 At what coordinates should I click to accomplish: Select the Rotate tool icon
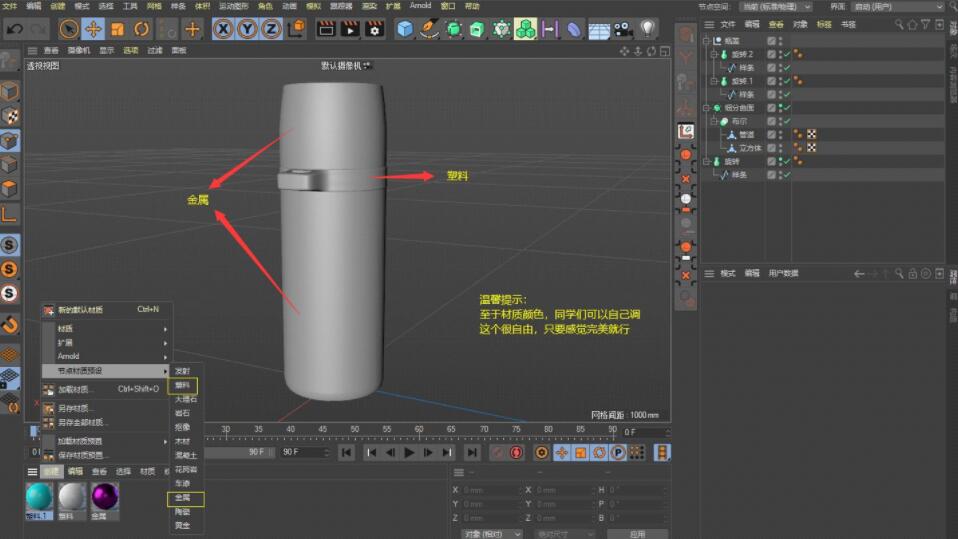coord(142,29)
